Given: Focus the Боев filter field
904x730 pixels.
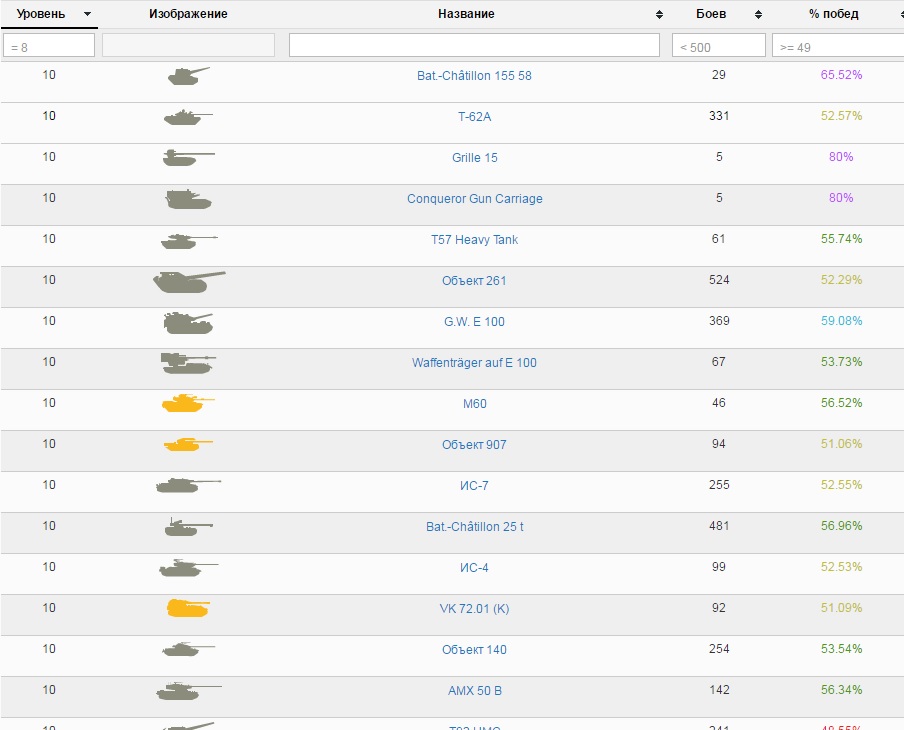Looking at the screenshot, I should point(719,46).
